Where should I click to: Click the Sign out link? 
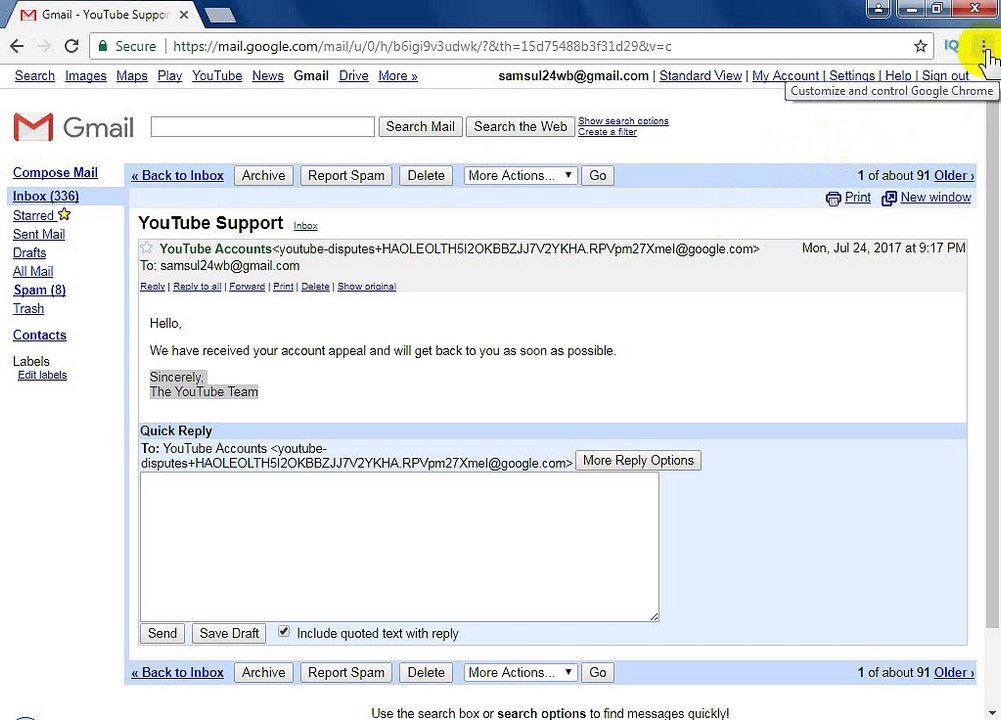pos(945,75)
